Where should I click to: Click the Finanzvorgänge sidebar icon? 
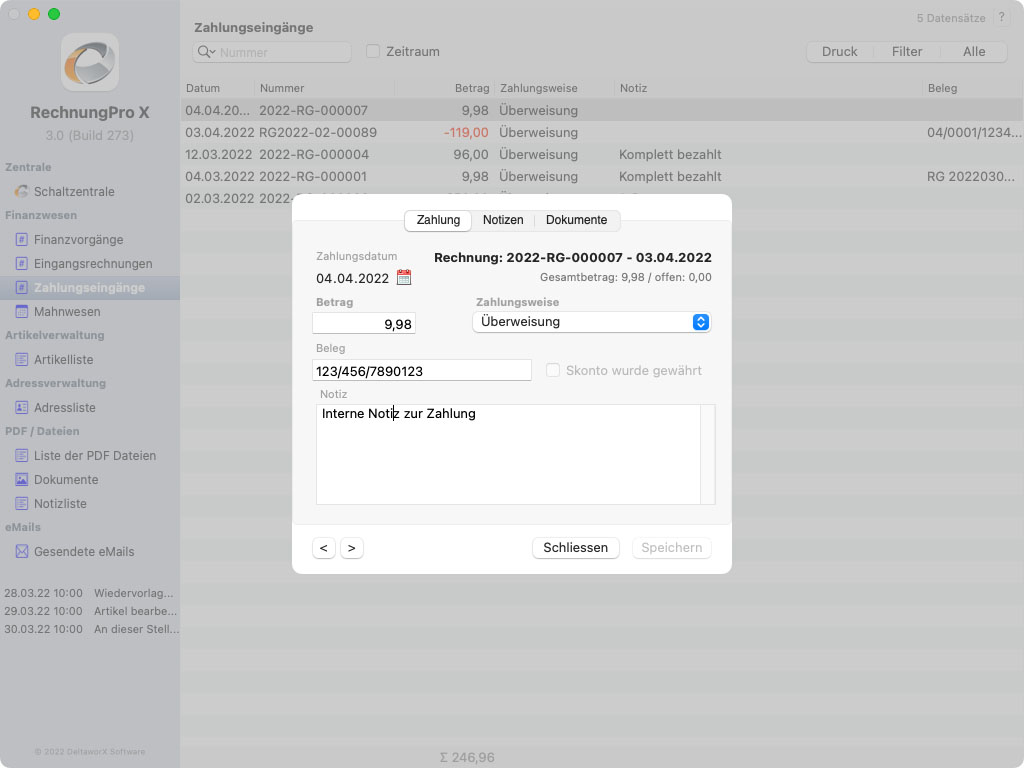(x=22, y=240)
